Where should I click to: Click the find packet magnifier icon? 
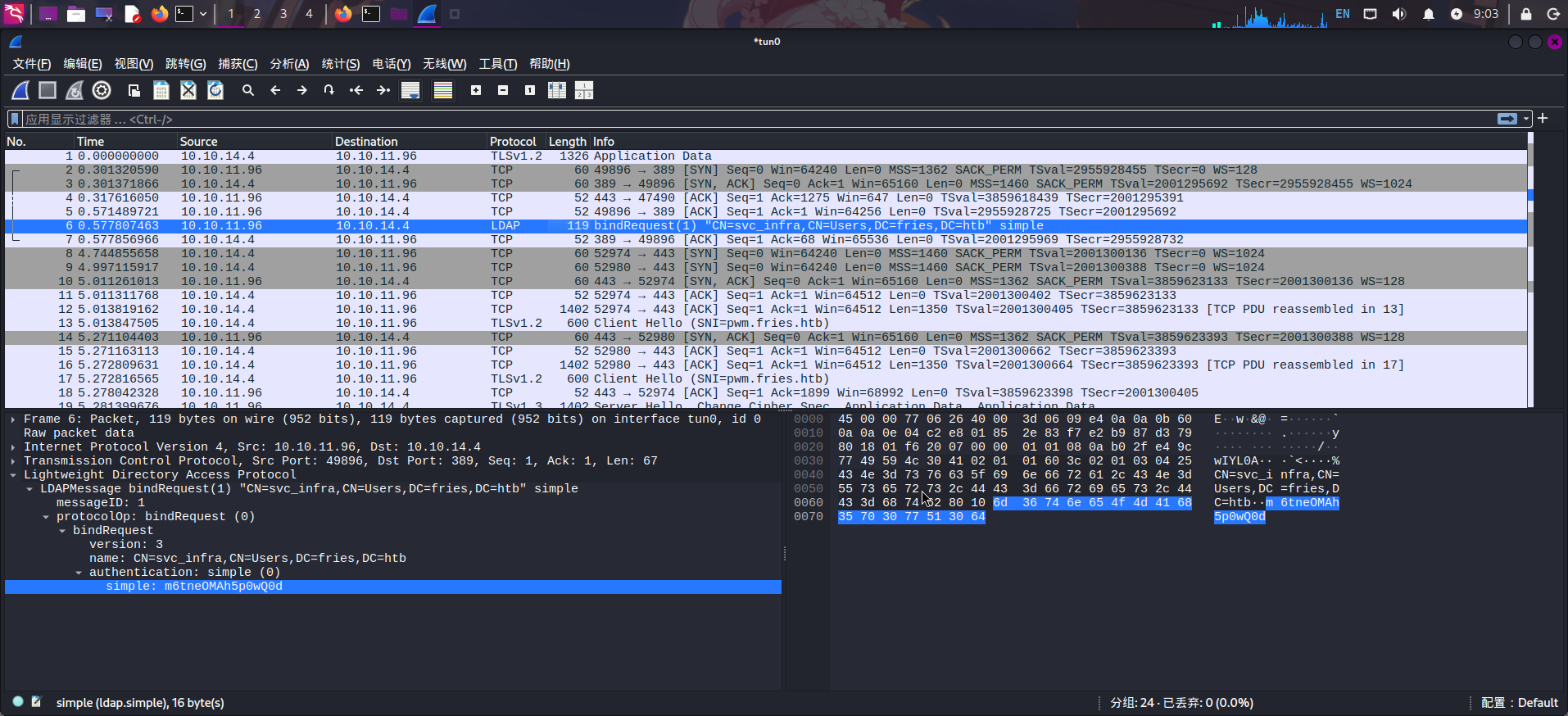click(248, 90)
